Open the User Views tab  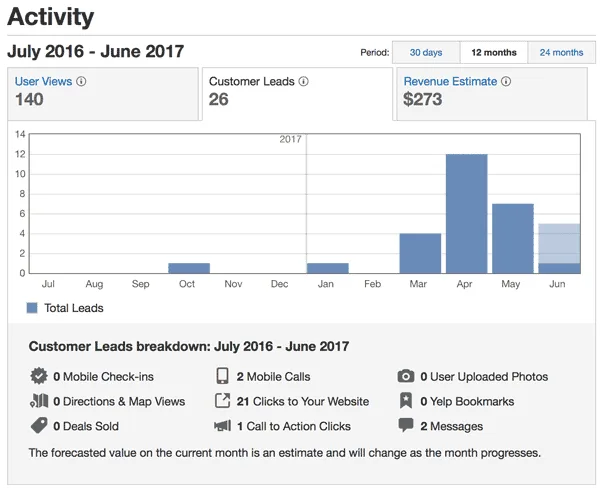[x=102, y=92]
